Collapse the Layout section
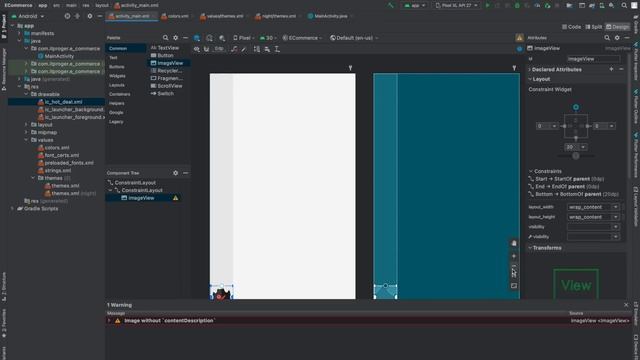Image resolution: width=640 pixels, height=360 pixels. point(530,79)
